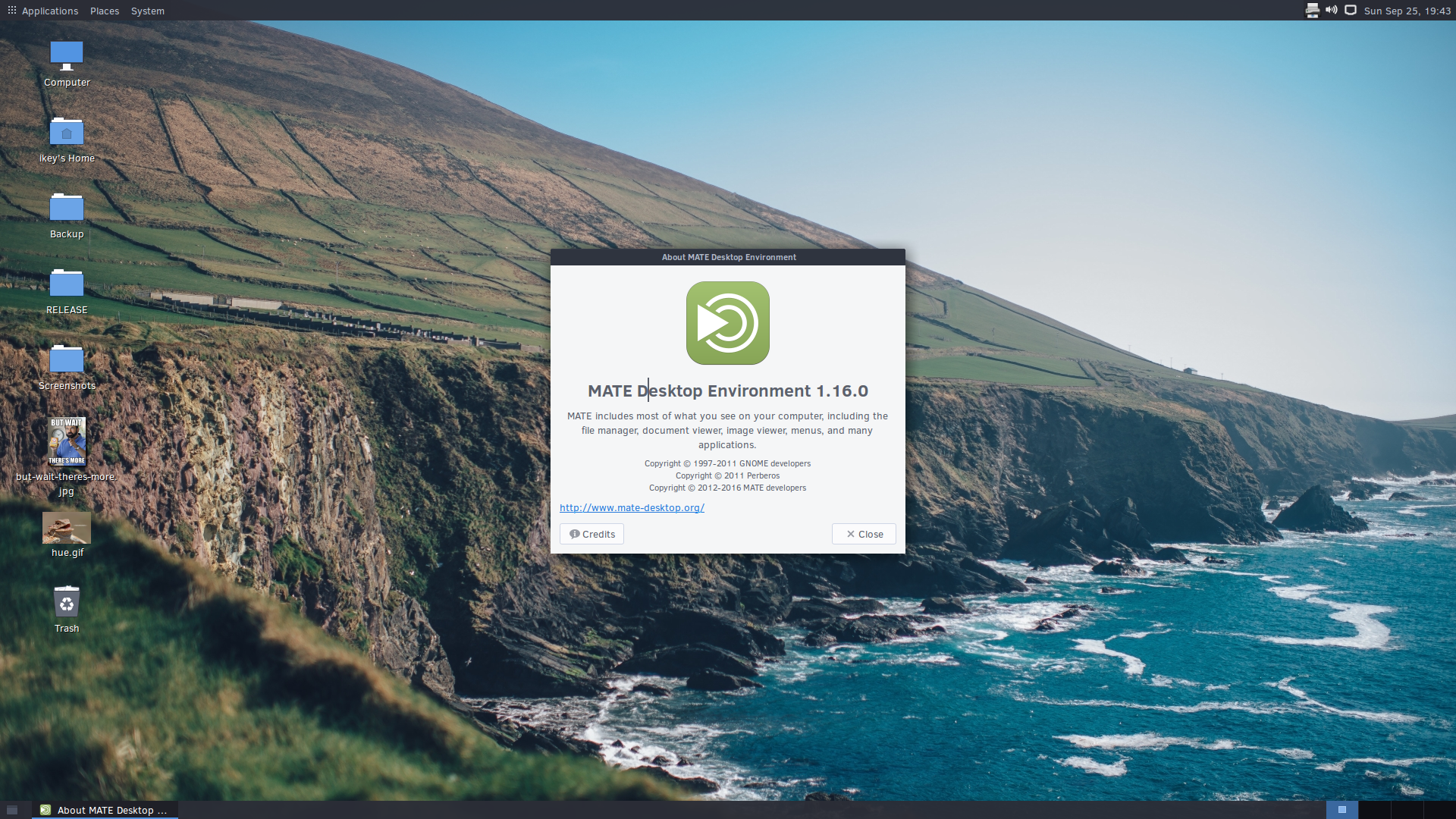Click the Close button in About dialog
The height and width of the screenshot is (819, 1456).
point(864,534)
